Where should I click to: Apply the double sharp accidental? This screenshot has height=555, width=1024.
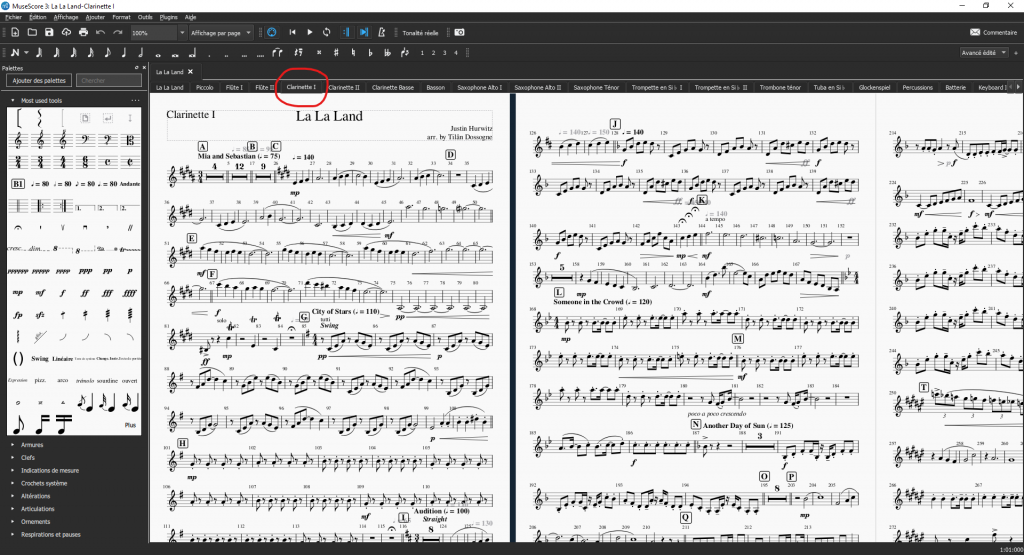click(x=319, y=53)
